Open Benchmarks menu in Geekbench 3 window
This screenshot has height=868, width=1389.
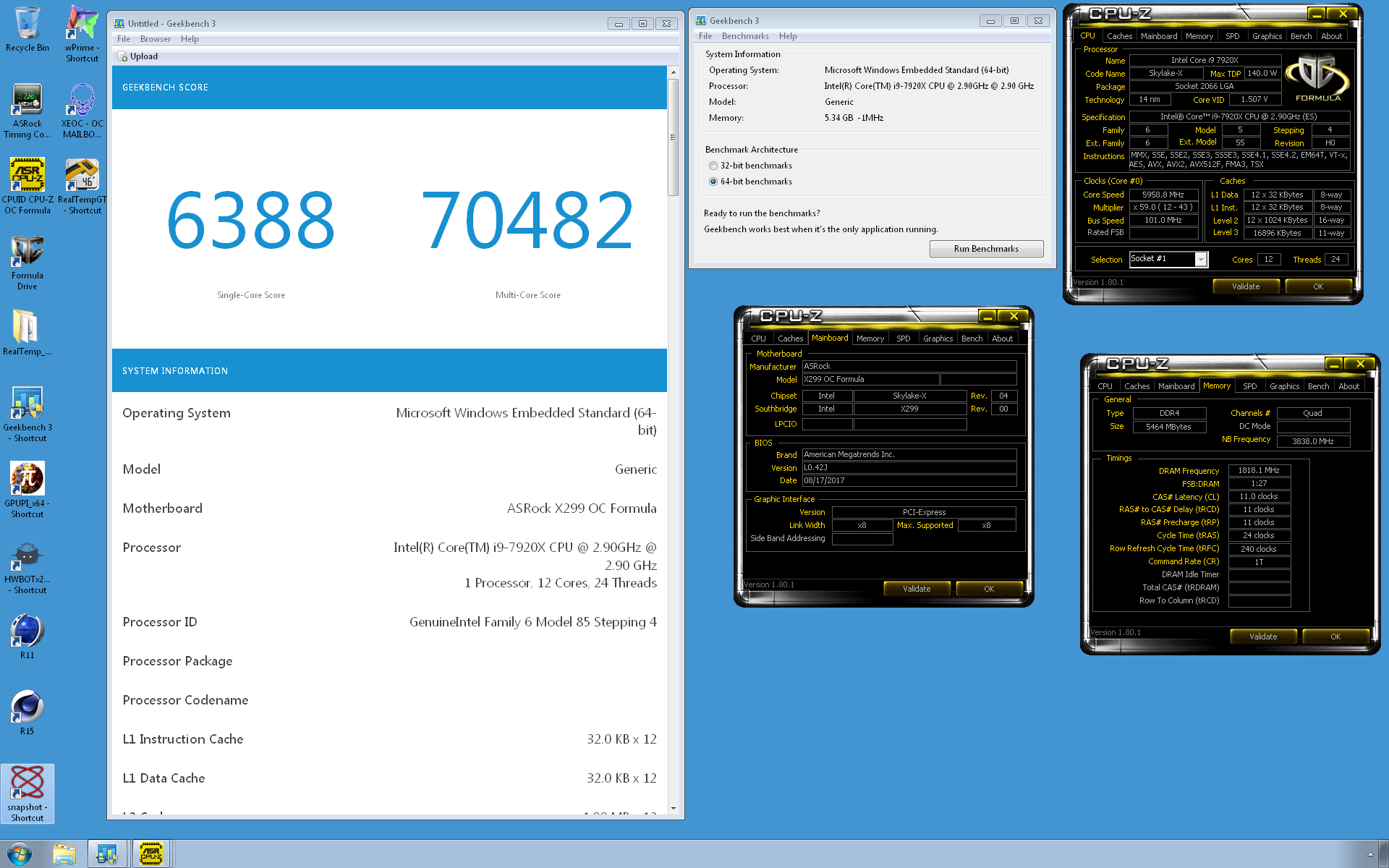click(x=745, y=36)
